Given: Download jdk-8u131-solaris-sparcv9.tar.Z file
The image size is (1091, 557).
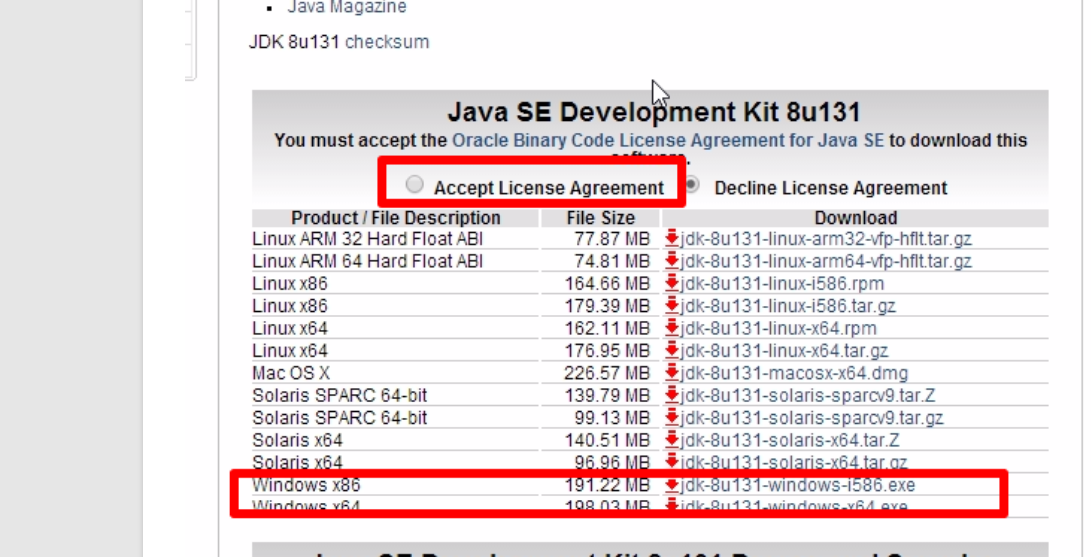Looking at the screenshot, I should 808,395.
